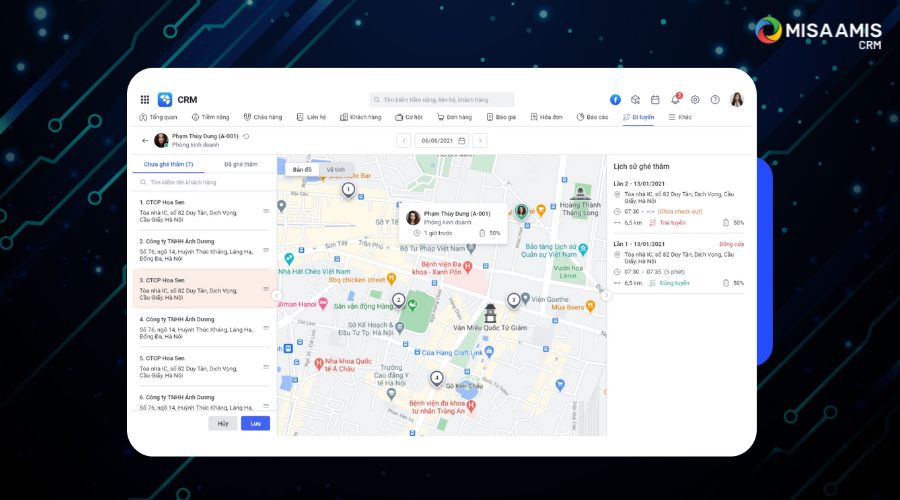Switch map to Bản đồ view
900x500 pixels.
[302, 170]
